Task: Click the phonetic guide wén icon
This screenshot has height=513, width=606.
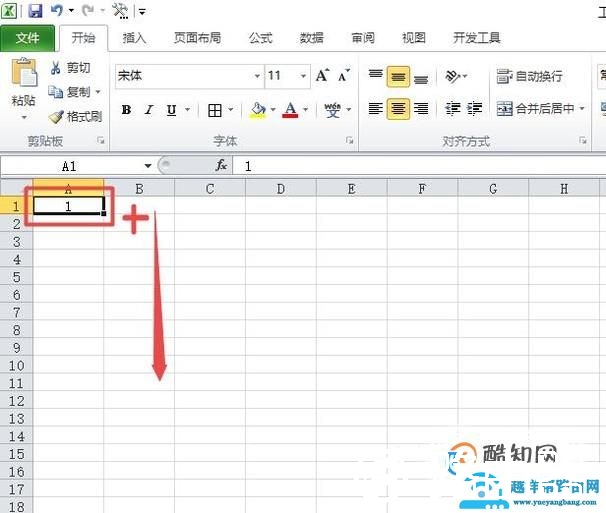Action: [x=332, y=110]
